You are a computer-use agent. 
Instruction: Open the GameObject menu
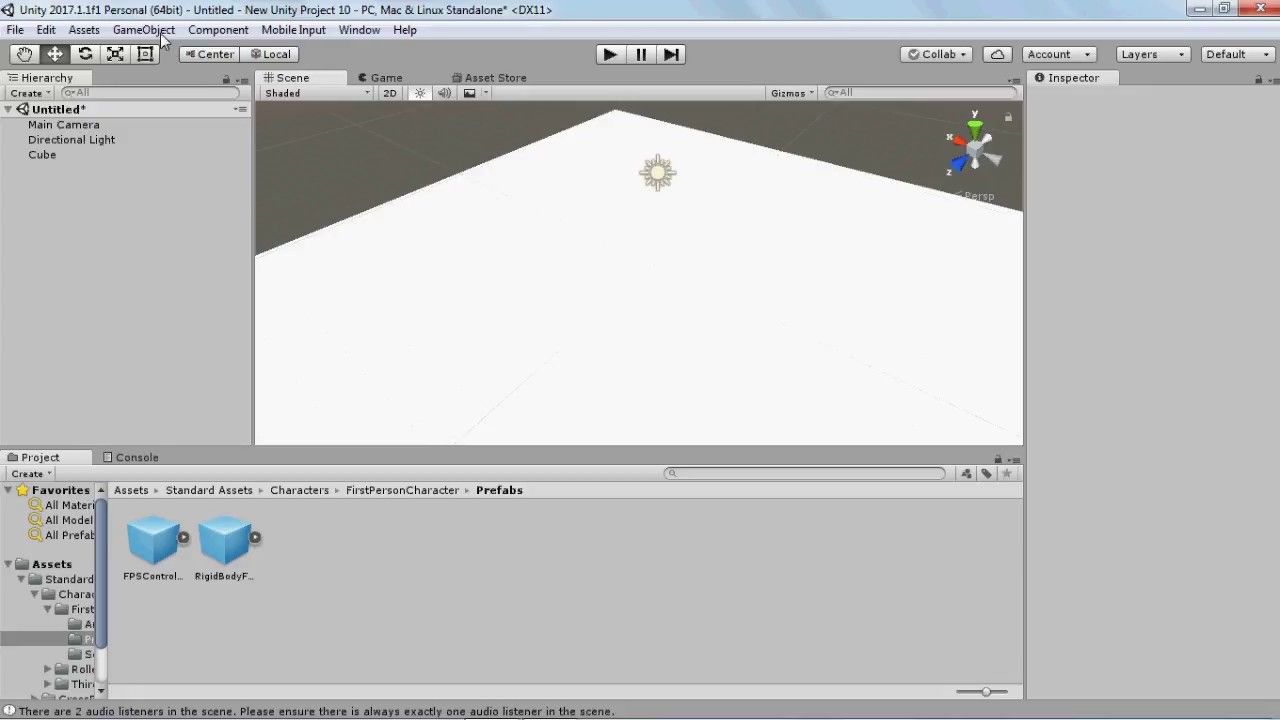(144, 30)
